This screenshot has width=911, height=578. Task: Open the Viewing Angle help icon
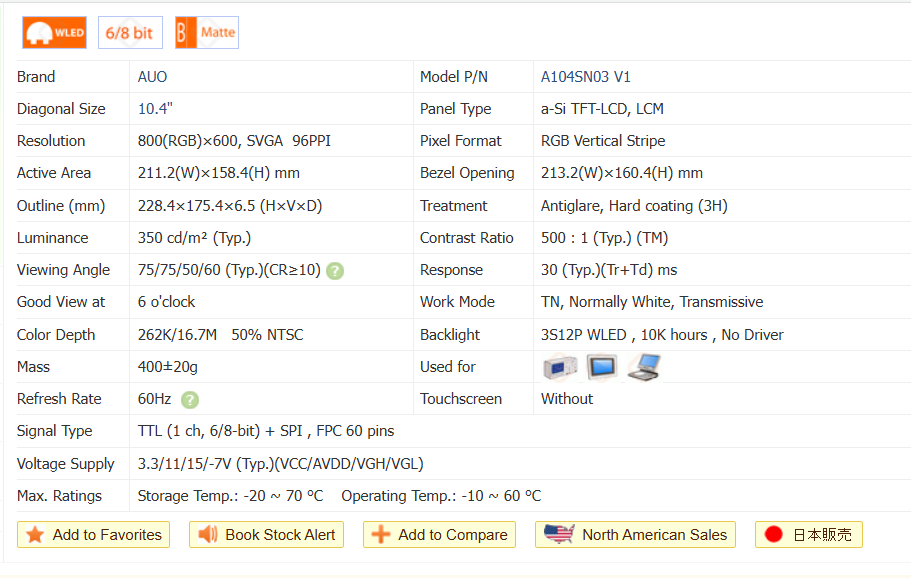335,270
